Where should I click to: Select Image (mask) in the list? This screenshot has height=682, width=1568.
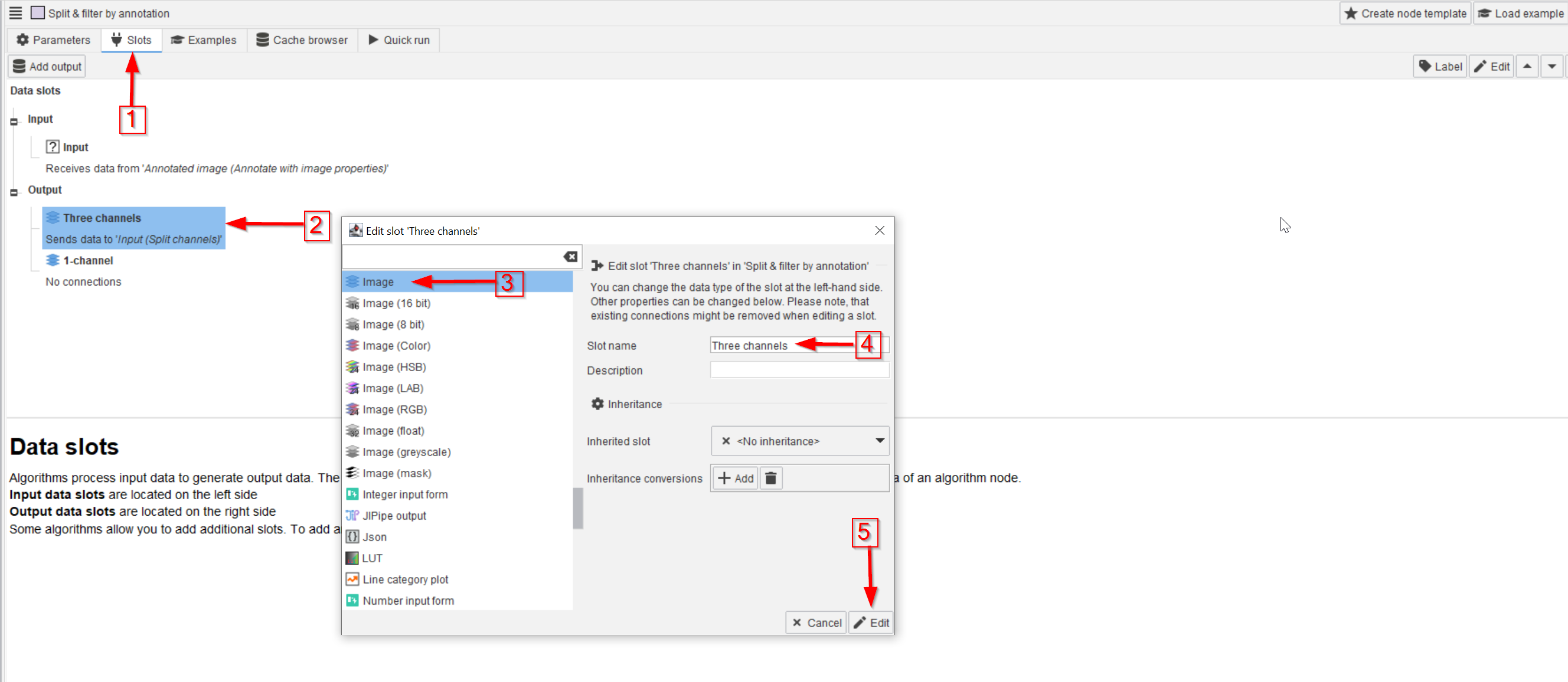(396, 473)
